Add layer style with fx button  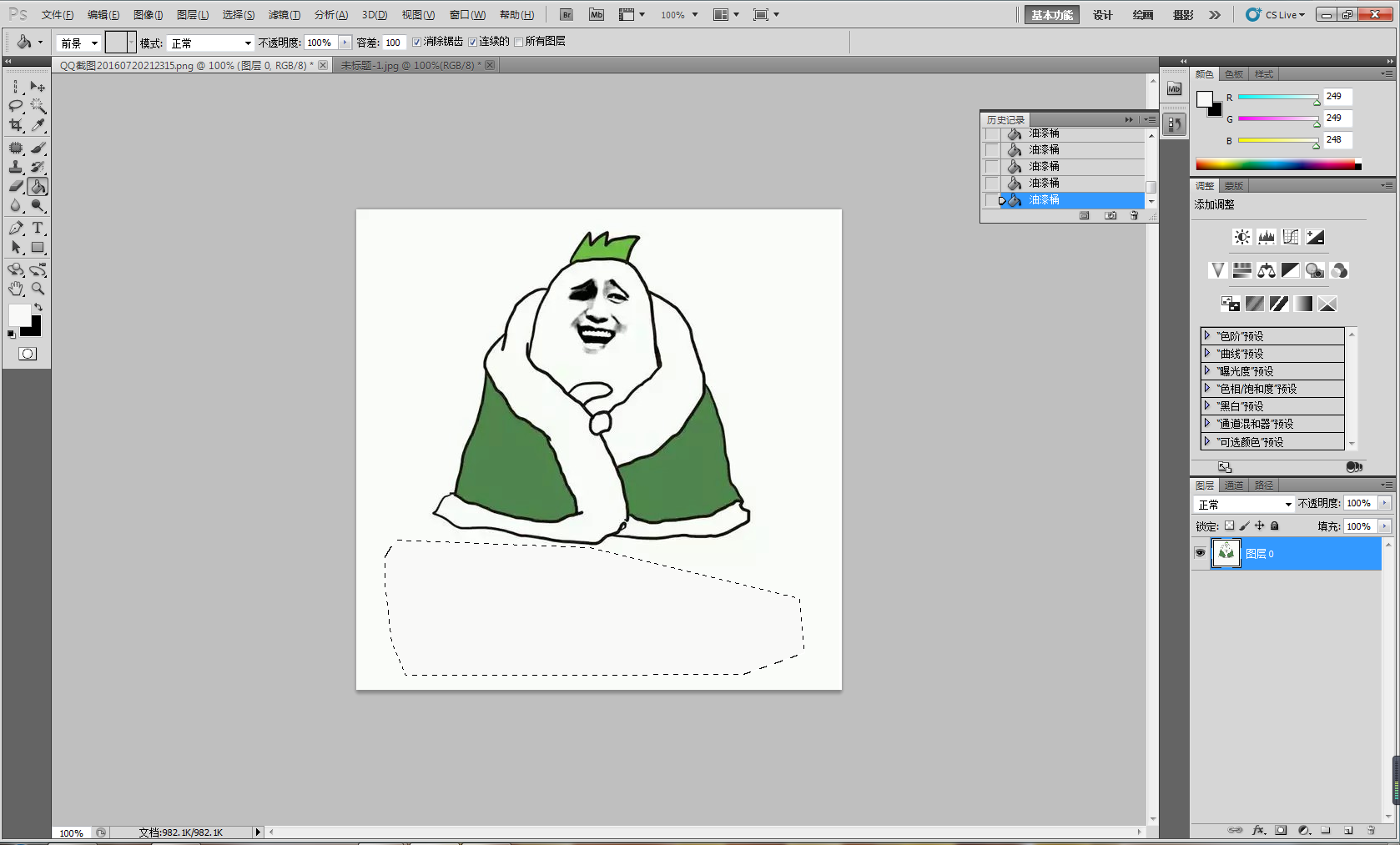click(1259, 830)
